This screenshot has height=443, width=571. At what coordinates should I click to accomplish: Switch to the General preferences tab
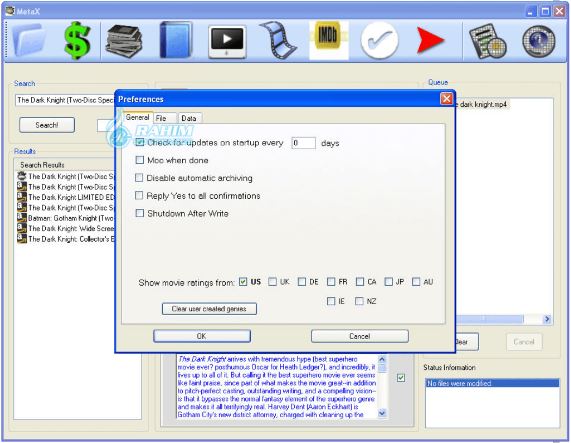coord(138,117)
